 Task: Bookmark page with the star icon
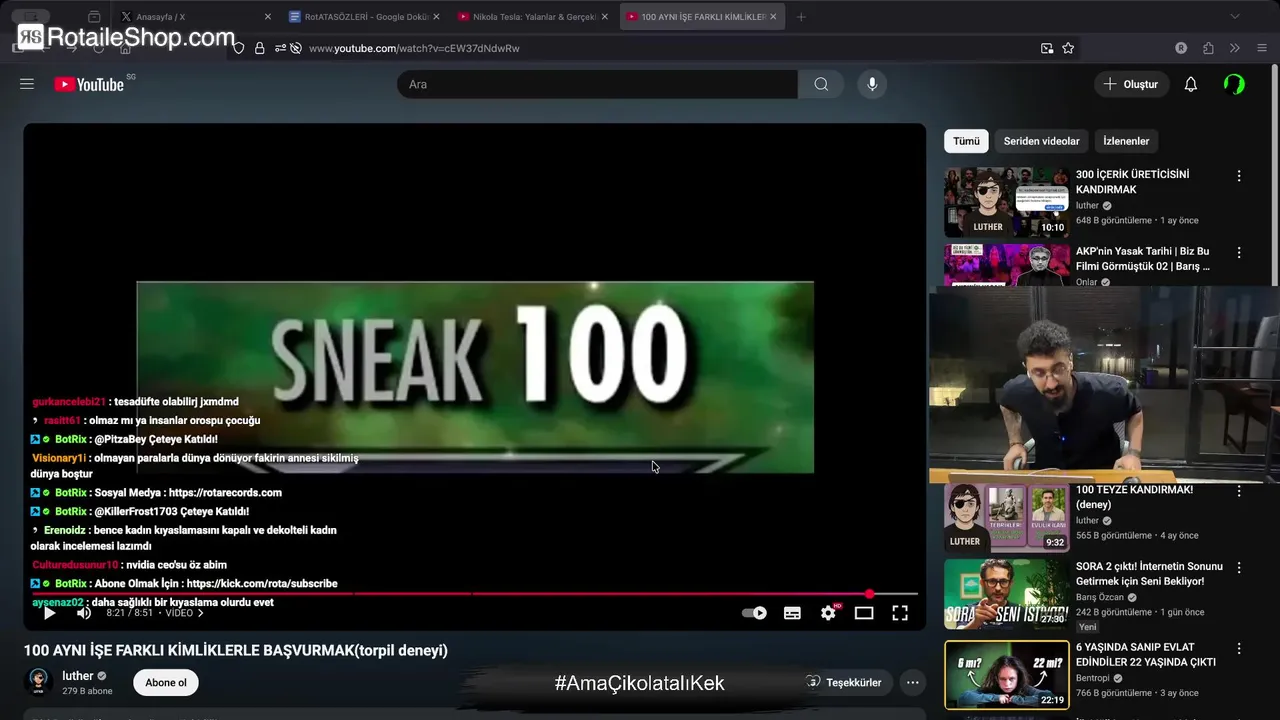point(1068,48)
